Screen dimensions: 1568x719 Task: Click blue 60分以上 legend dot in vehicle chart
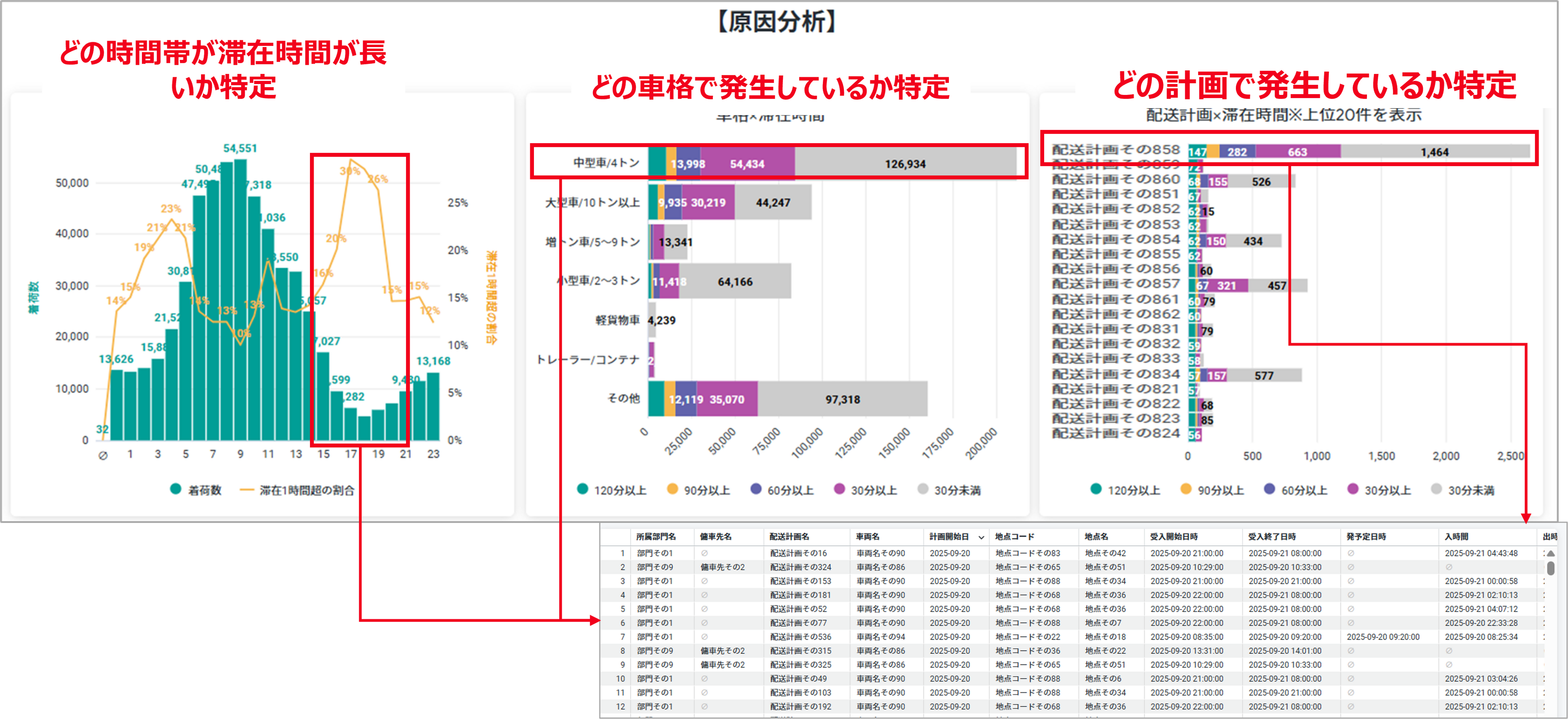click(756, 489)
